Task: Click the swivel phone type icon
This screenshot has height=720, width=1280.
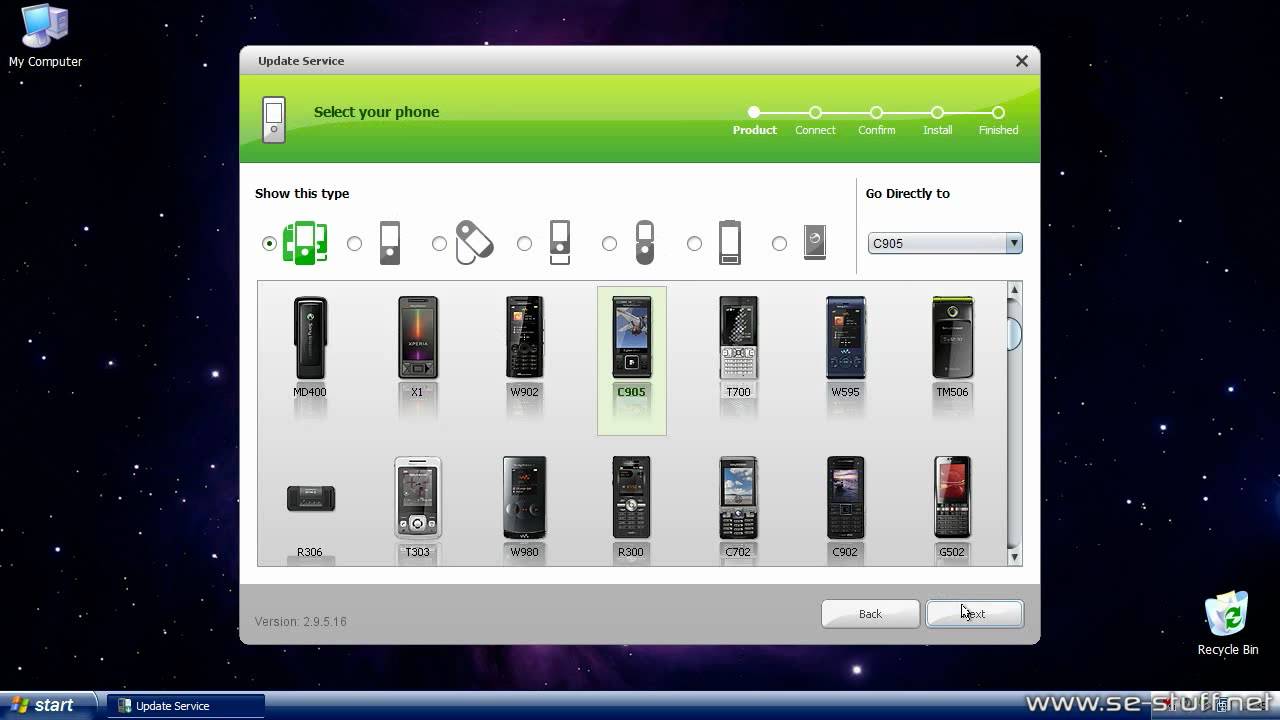Action: [x=474, y=243]
